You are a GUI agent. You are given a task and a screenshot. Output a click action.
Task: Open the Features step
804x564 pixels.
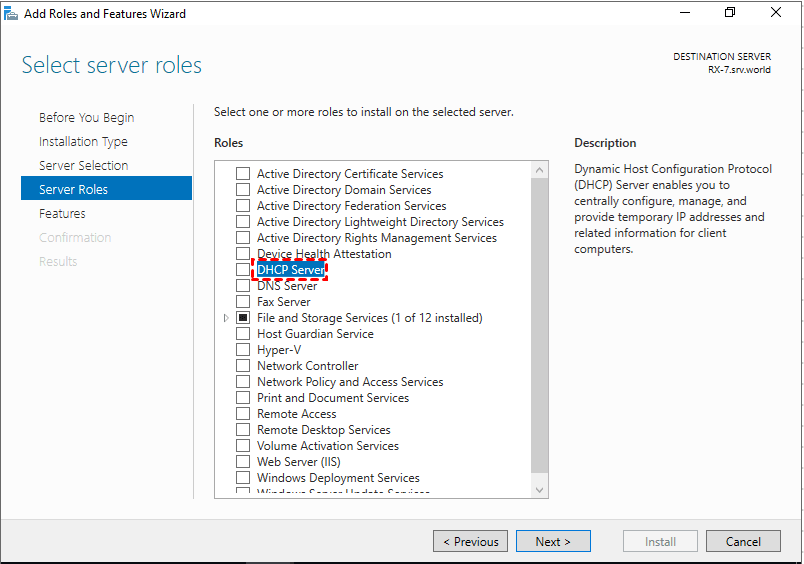coord(62,214)
